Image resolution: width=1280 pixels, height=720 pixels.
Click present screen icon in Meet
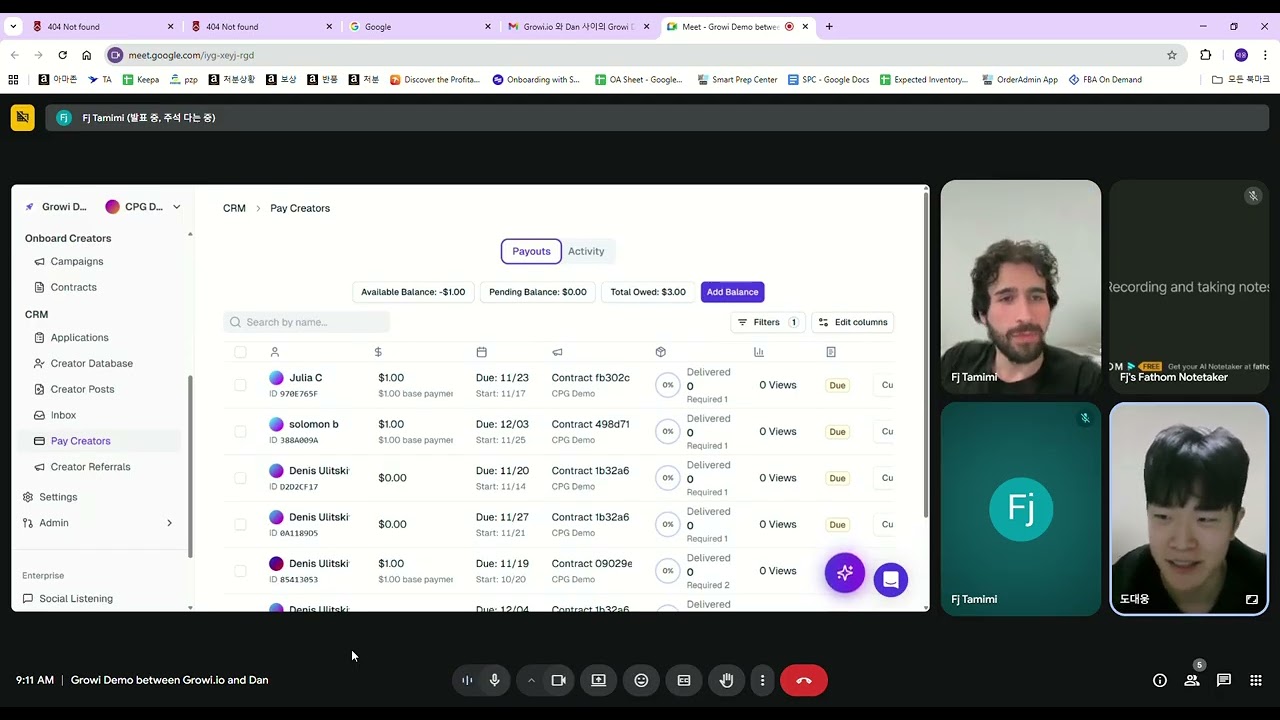(x=598, y=680)
